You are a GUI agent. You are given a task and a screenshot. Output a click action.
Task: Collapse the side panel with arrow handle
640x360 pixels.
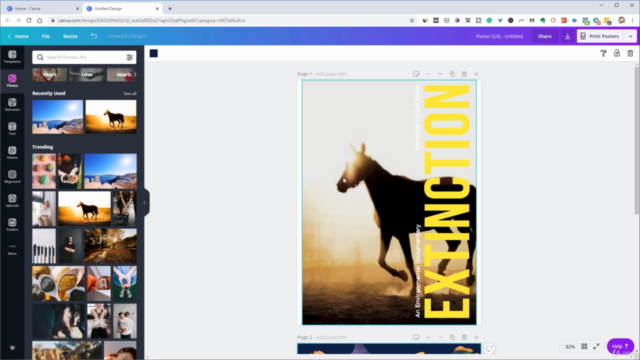coord(145,202)
